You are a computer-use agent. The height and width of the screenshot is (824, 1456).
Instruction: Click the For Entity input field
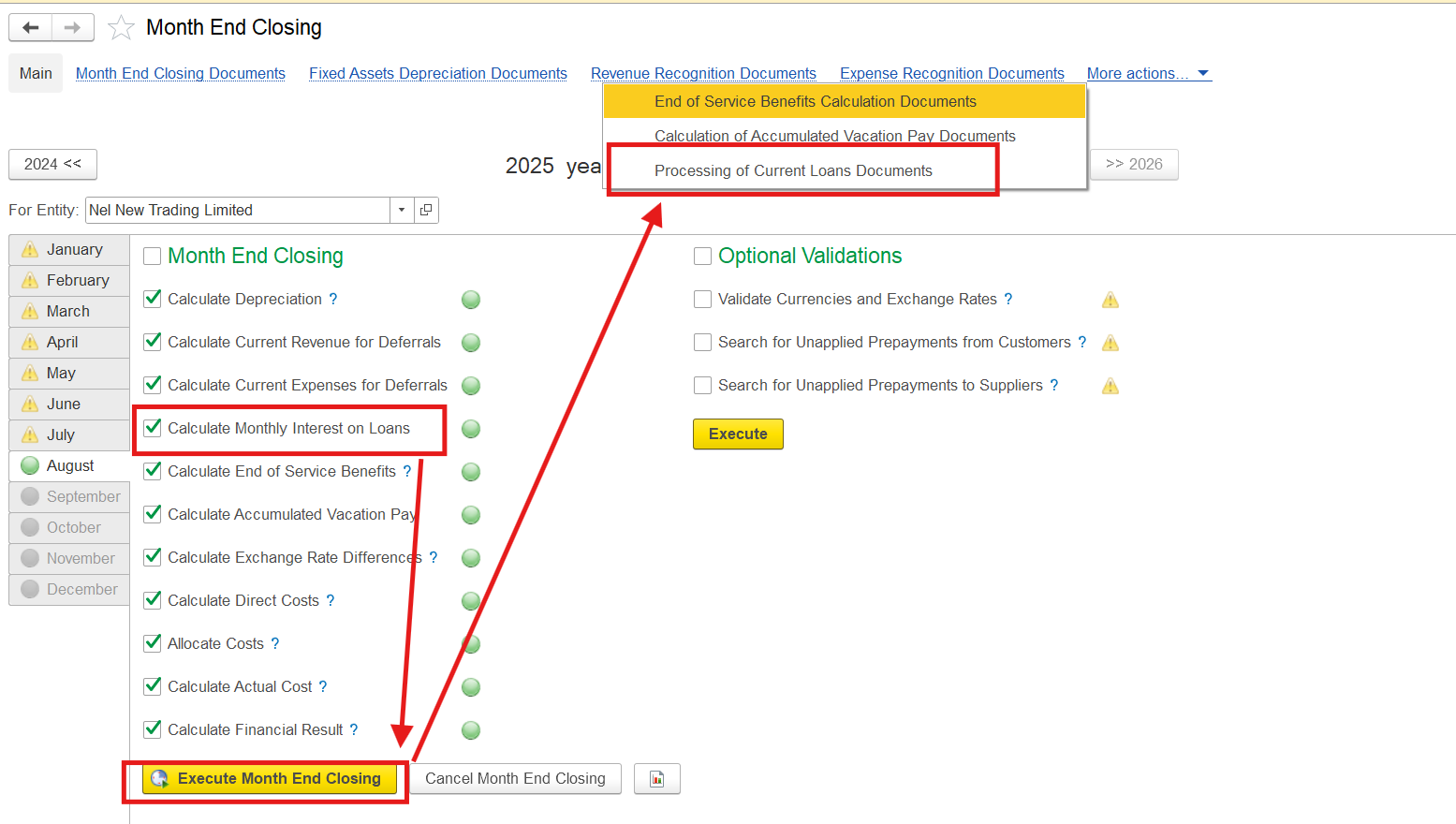(238, 210)
